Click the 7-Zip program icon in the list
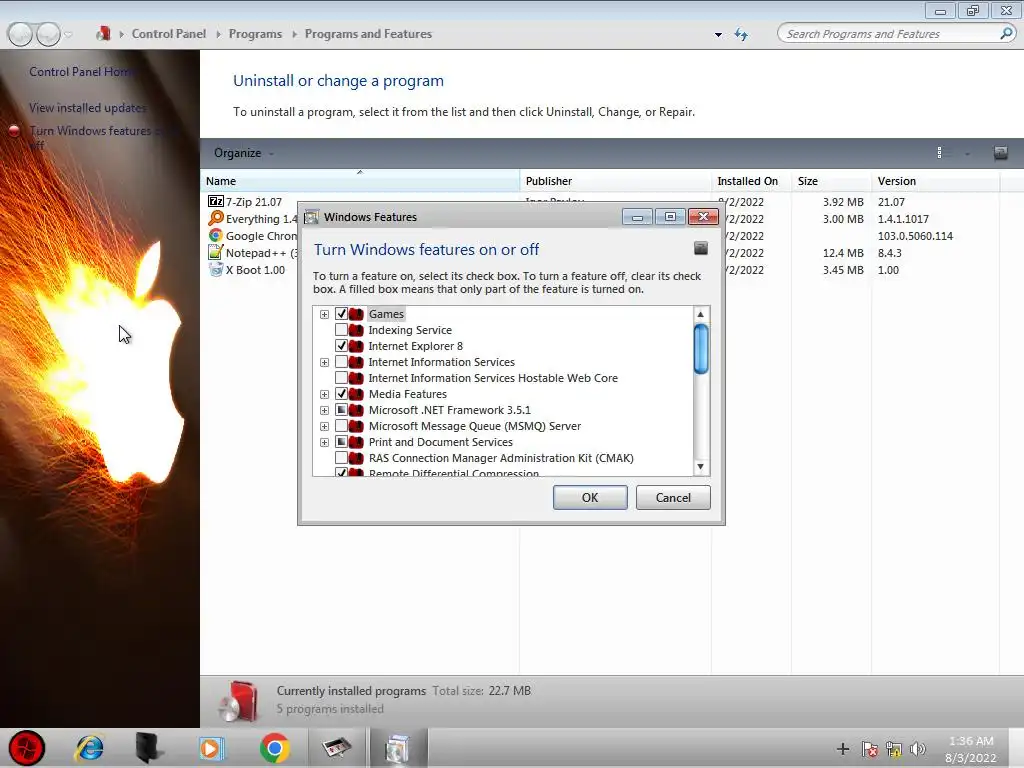 tap(216, 202)
